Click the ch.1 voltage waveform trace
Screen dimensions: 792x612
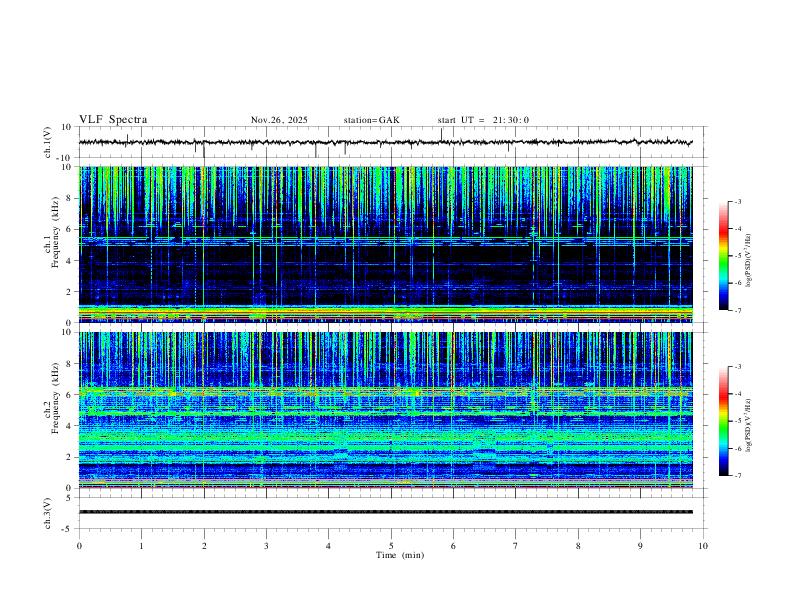385,142
